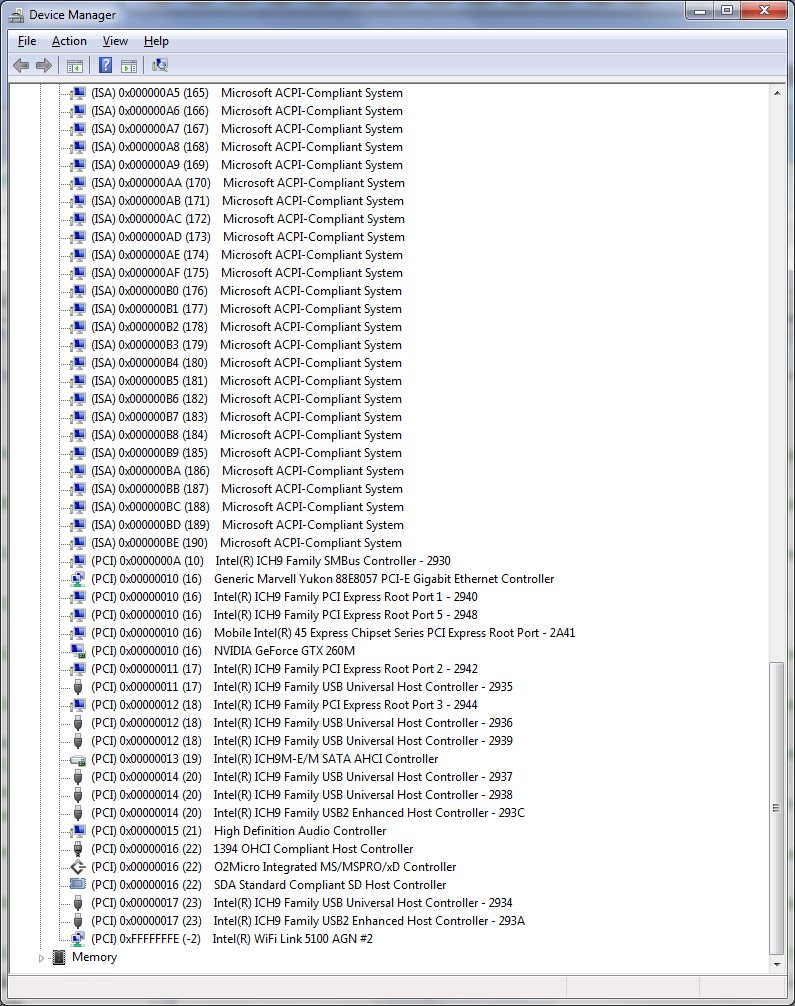Select ISA 0x000000AF (175) entry
Screen dimensions: 795x1006
click(247, 273)
